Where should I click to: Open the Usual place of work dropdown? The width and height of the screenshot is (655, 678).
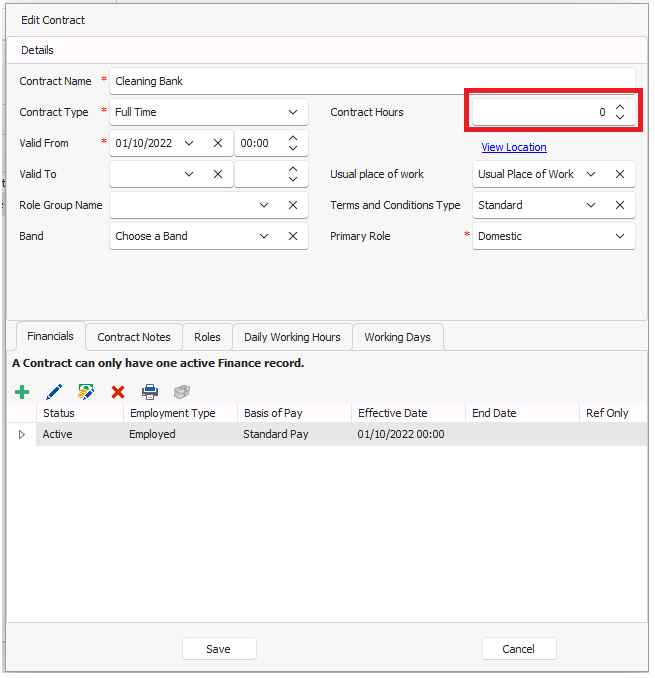point(591,174)
